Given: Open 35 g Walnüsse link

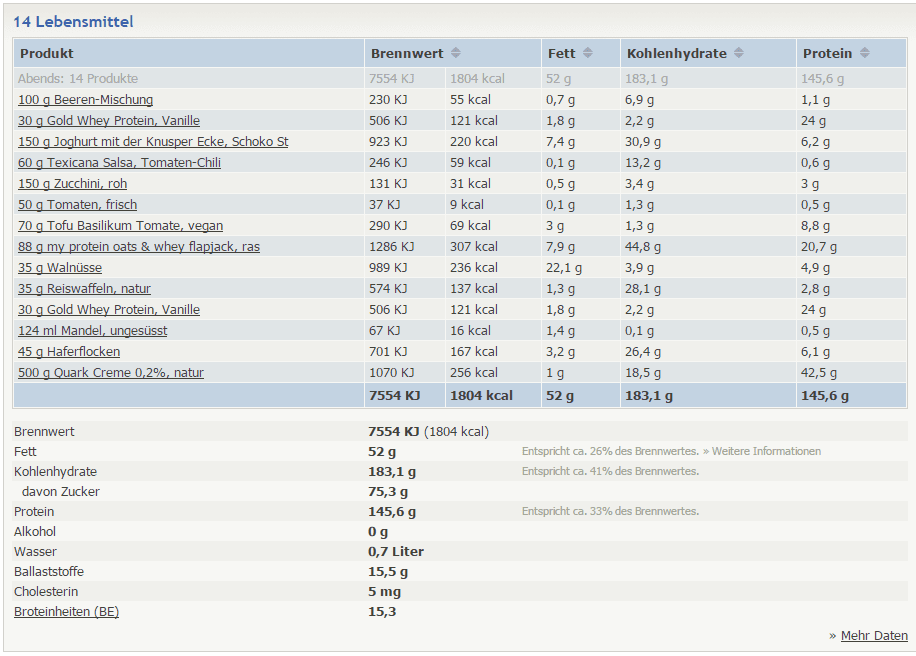Looking at the screenshot, I should click(60, 268).
